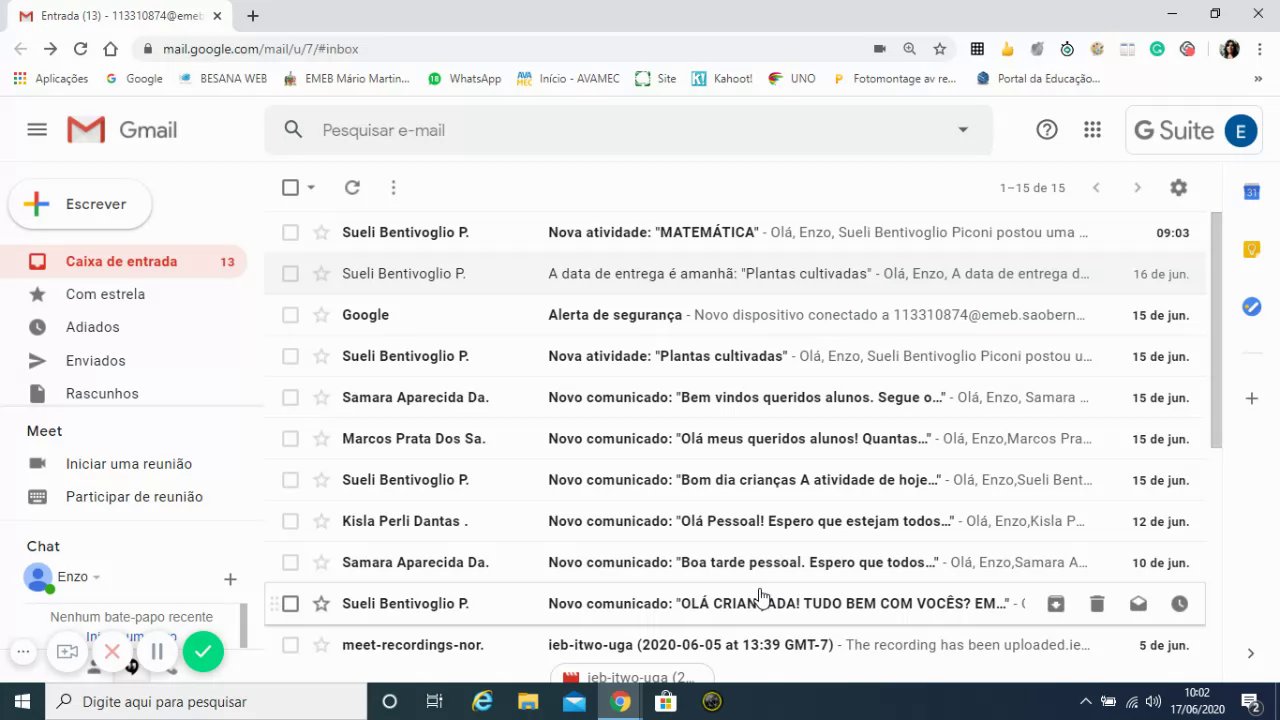Show more bookmarks chevron
The height and width of the screenshot is (720, 1280).
1258,78
